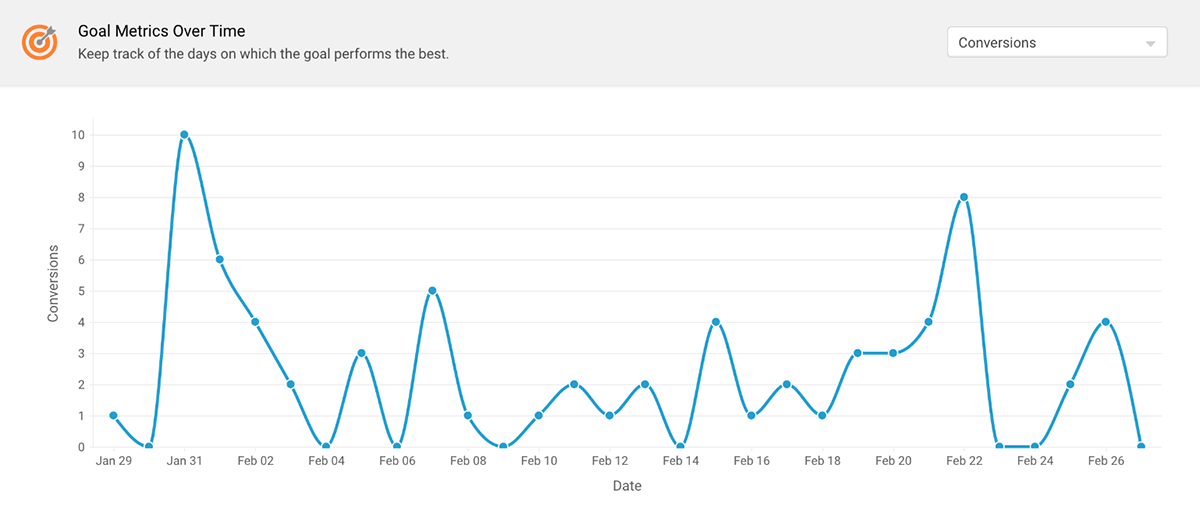Click the dropdown arrow beside Conversions

click(1150, 44)
